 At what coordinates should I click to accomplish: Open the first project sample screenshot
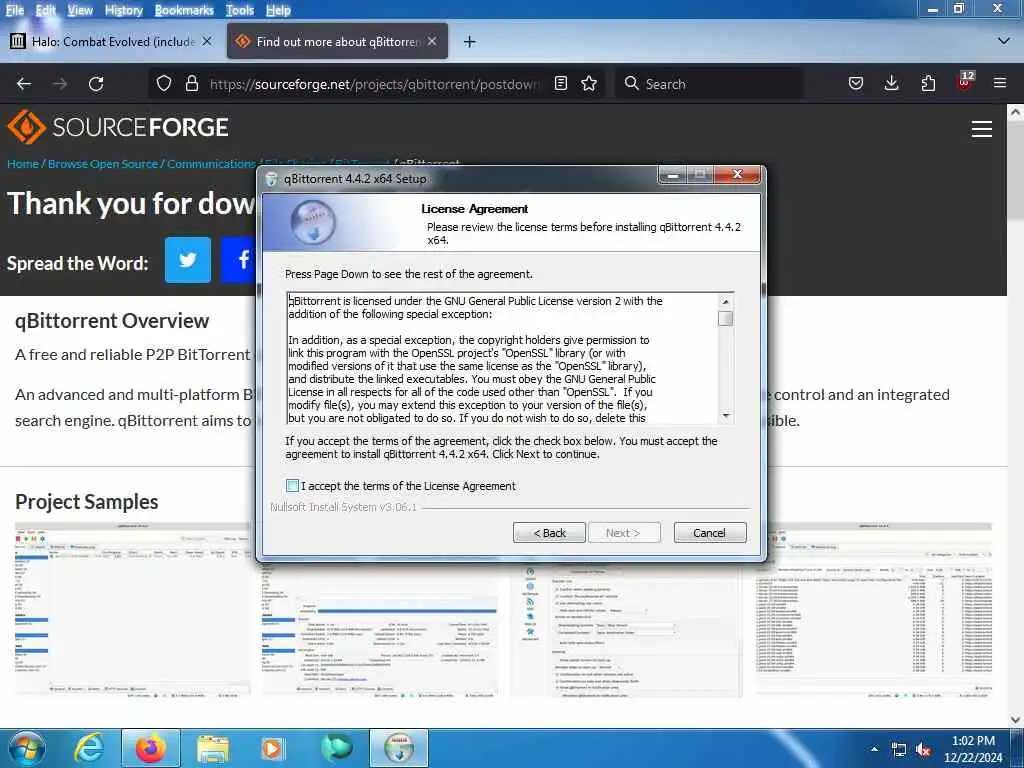pyautogui.click(x=133, y=609)
